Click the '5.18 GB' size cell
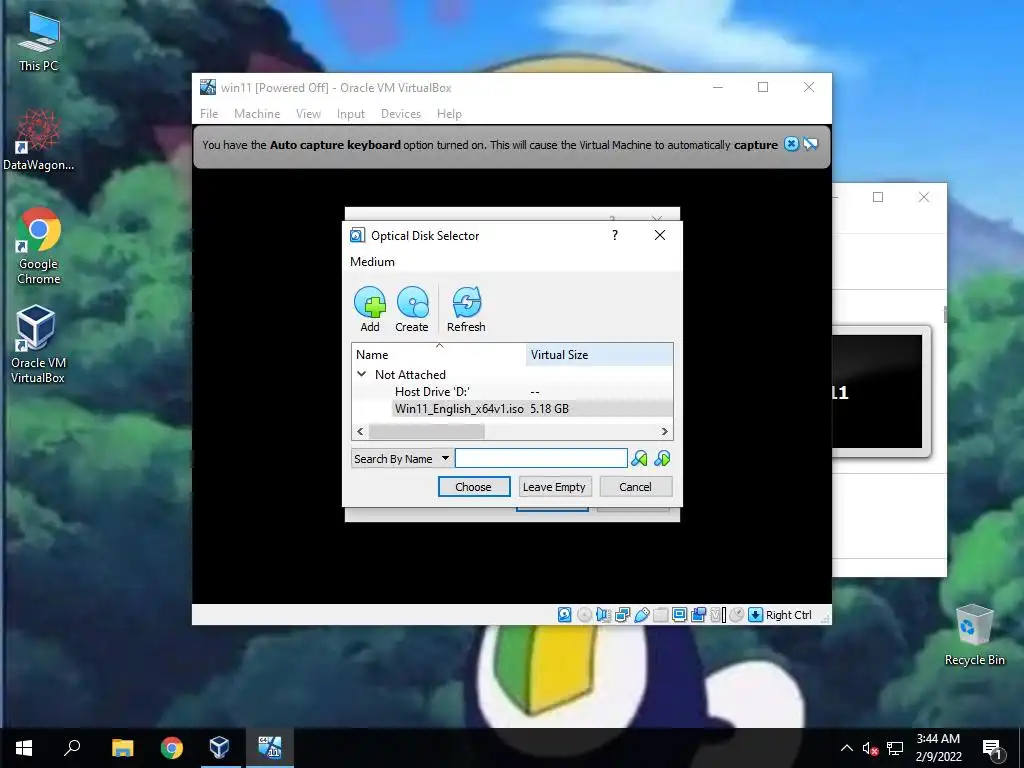Image resolution: width=1024 pixels, height=768 pixels. (x=550, y=408)
